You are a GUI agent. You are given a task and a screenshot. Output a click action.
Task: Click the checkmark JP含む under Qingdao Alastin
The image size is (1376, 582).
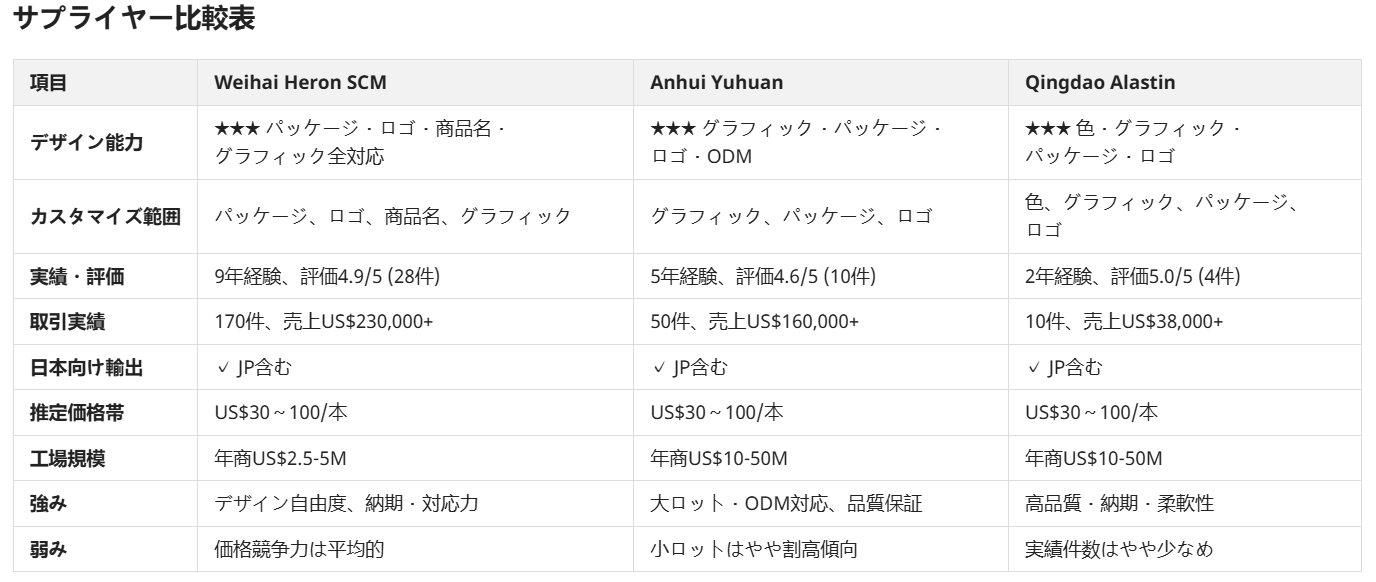click(1064, 367)
